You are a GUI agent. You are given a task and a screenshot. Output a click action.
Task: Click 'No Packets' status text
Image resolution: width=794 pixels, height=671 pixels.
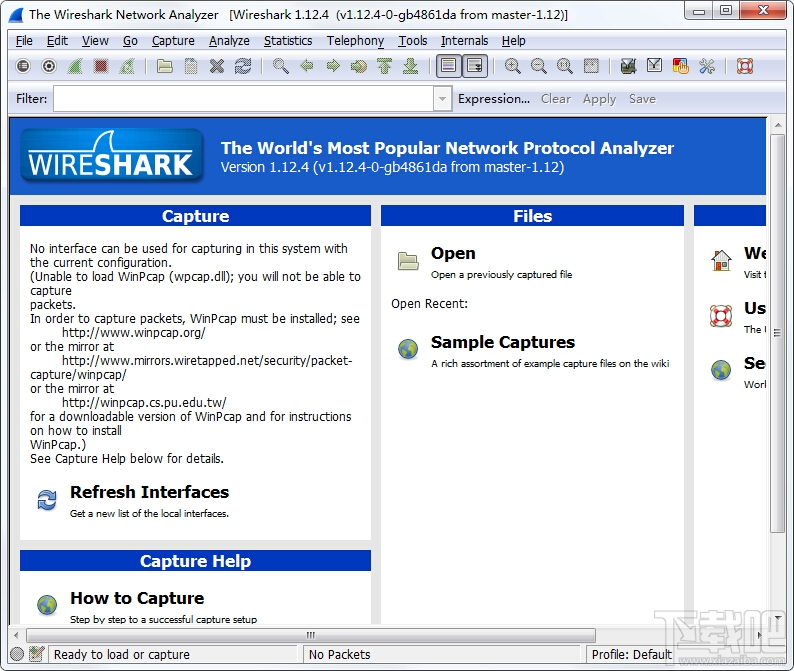pyautogui.click(x=339, y=655)
